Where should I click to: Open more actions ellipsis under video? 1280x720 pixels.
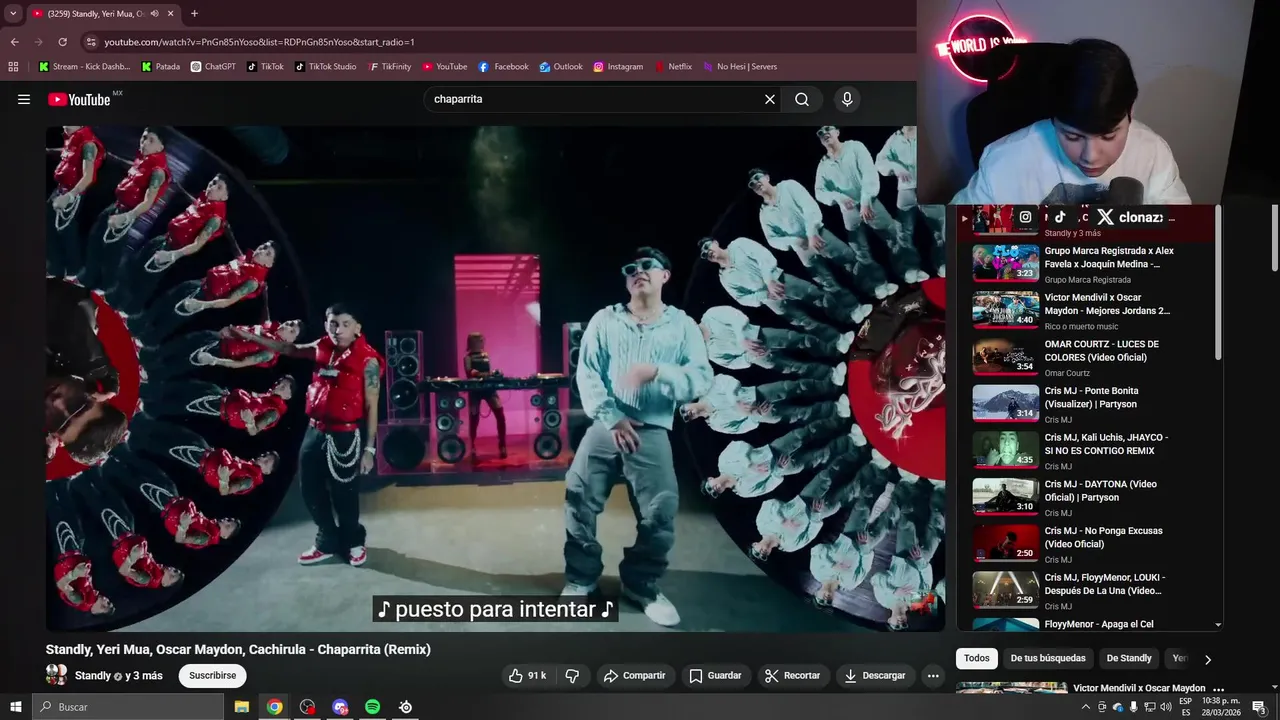933,676
